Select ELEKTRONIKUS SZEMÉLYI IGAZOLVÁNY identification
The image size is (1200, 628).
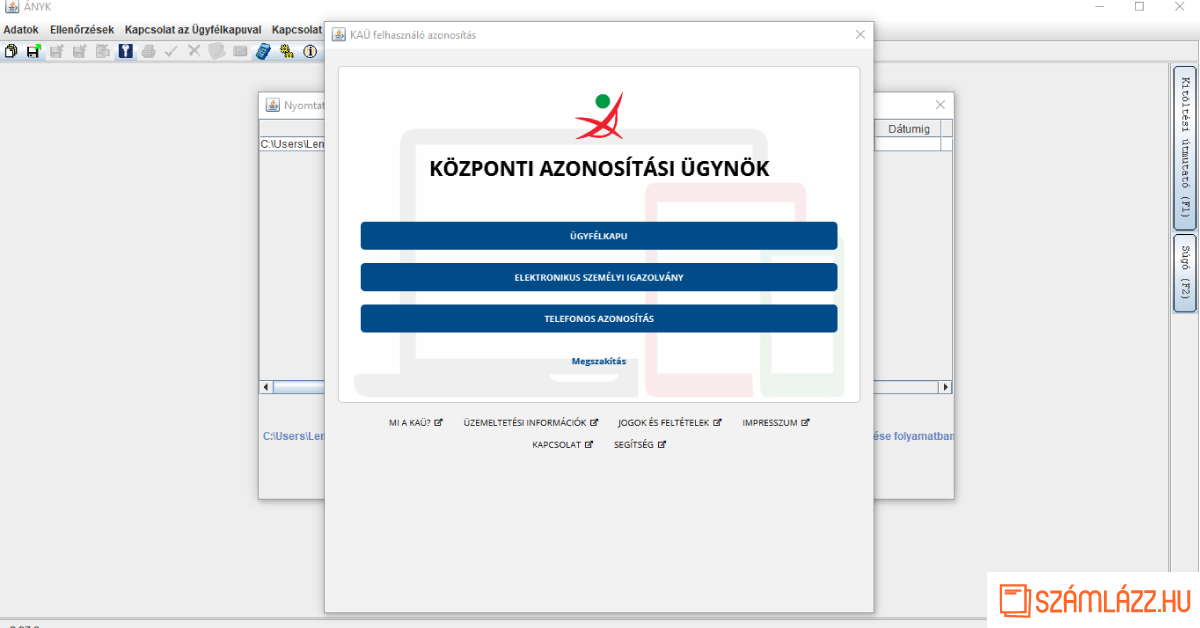pos(598,277)
